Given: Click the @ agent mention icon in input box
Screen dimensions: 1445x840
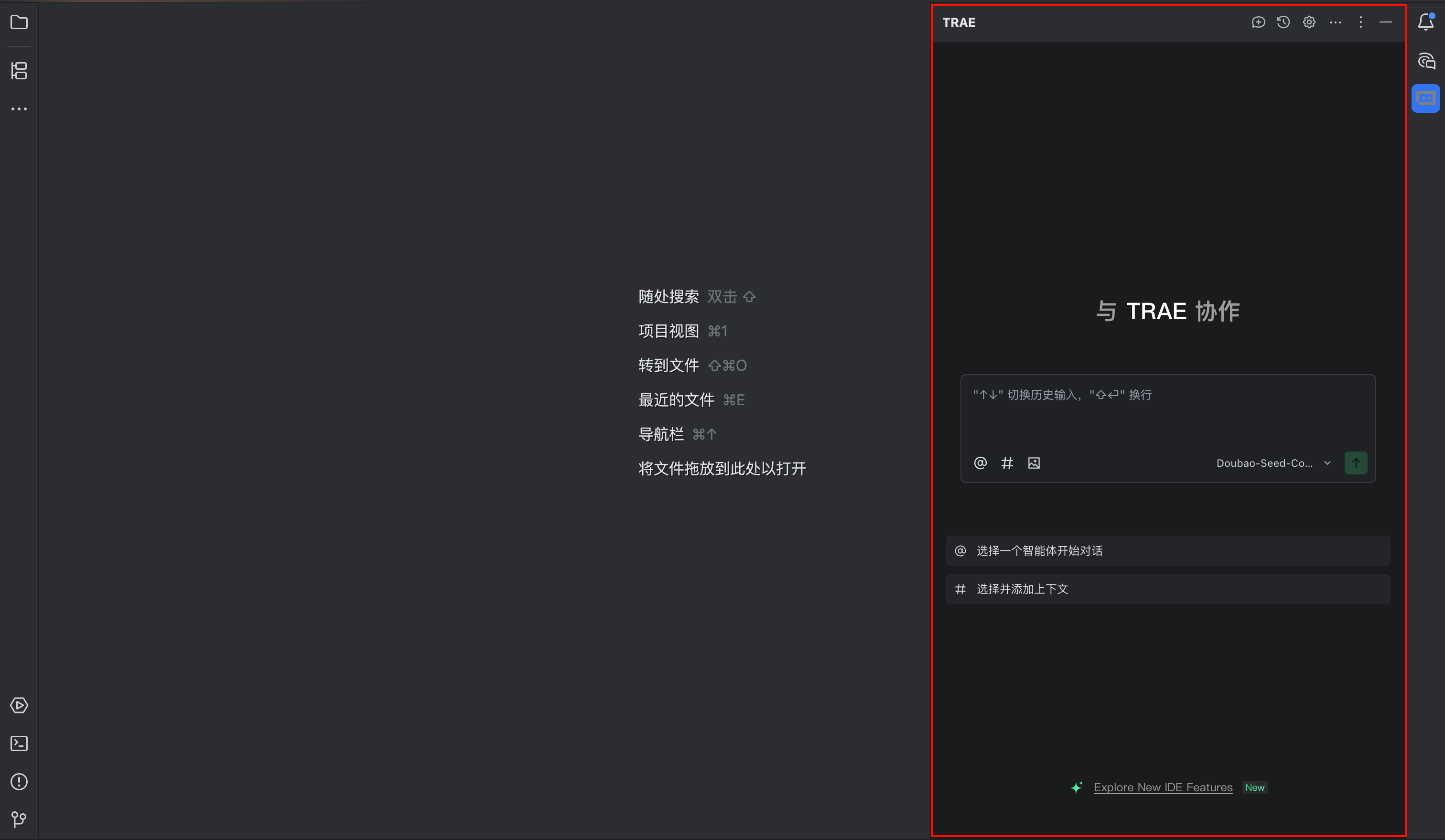Looking at the screenshot, I should point(981,463).
